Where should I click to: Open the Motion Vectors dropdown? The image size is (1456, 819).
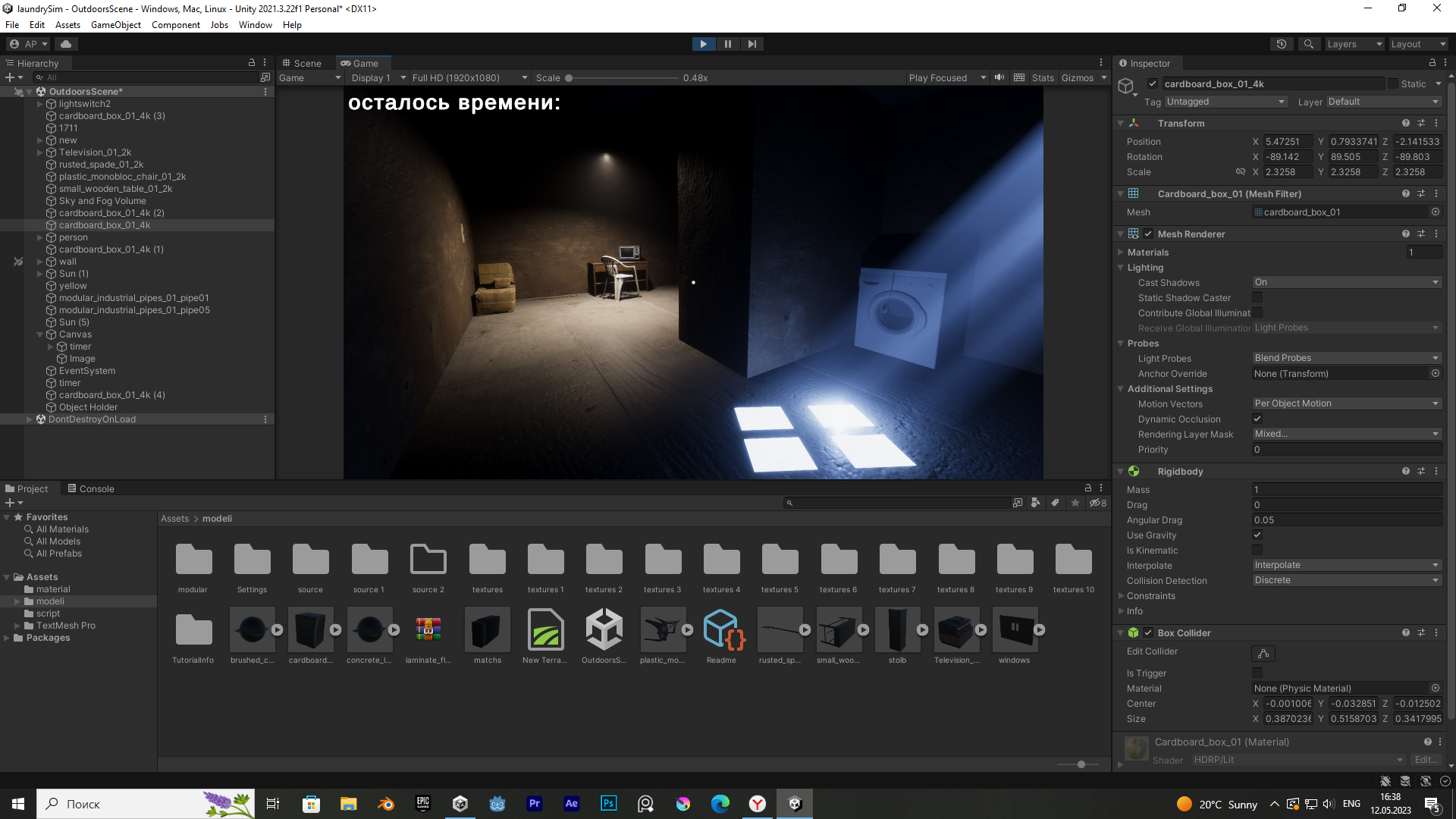click(x=1347, y=403)
